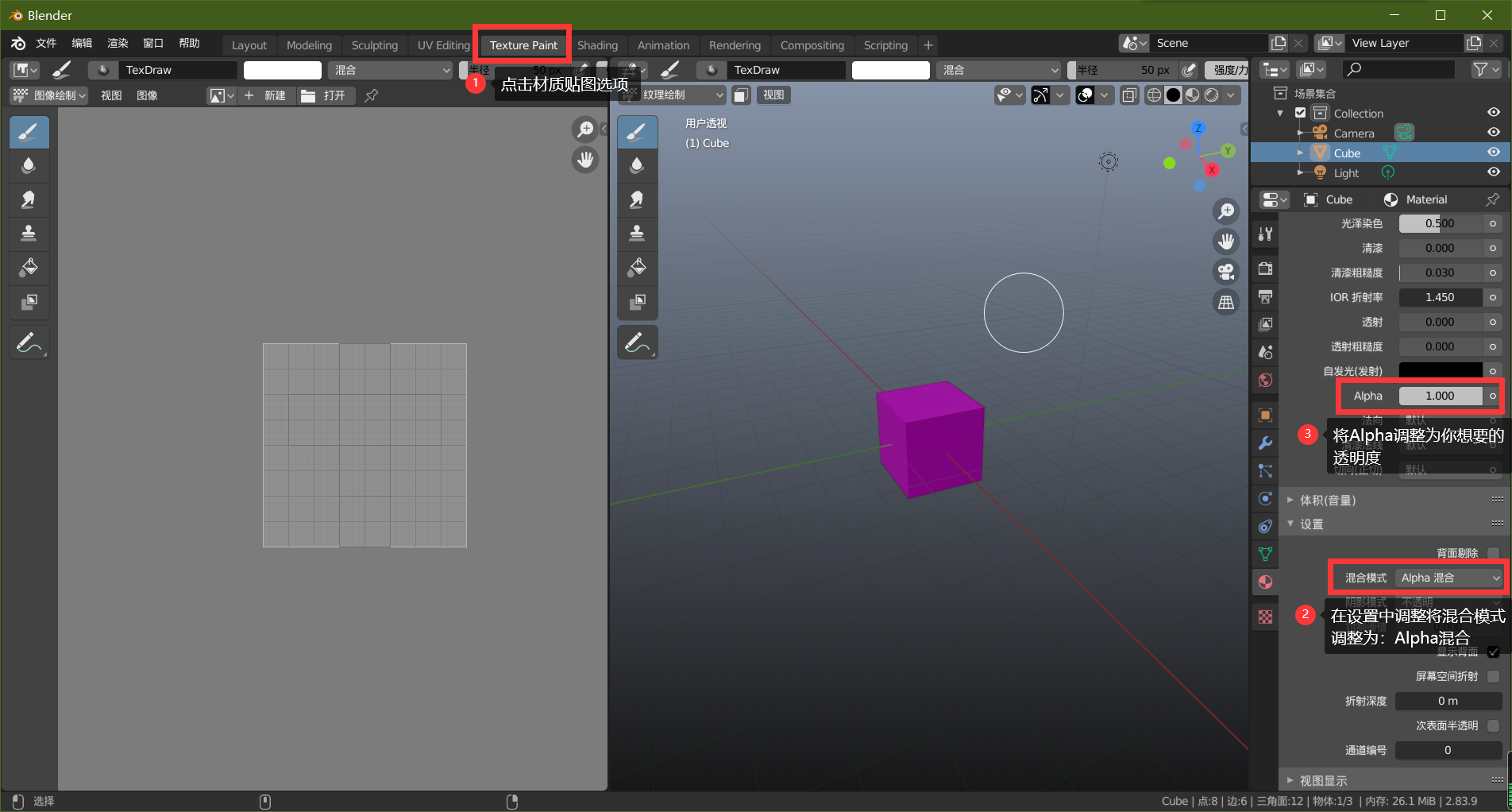Open the 自发光(发射) black color swatch
1512x812 pixels.
[x=1441, y=371]
